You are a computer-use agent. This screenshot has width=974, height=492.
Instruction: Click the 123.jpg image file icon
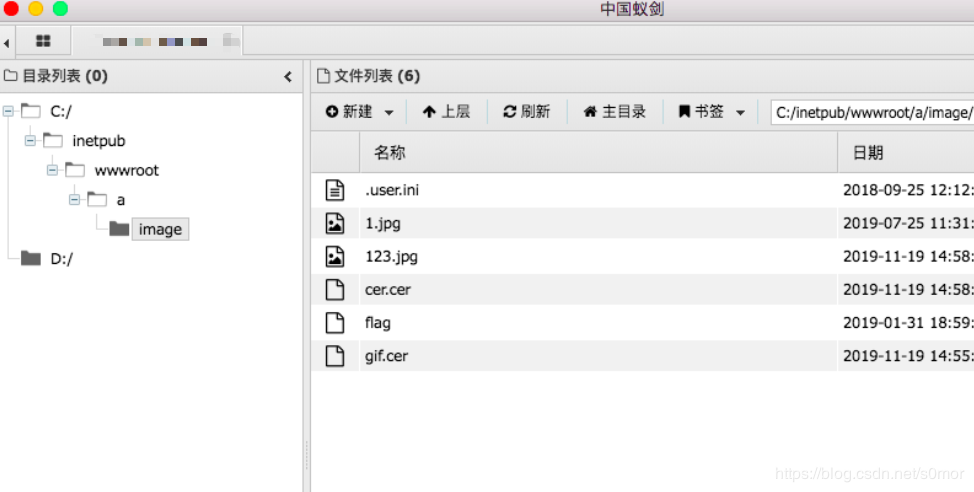335,256
